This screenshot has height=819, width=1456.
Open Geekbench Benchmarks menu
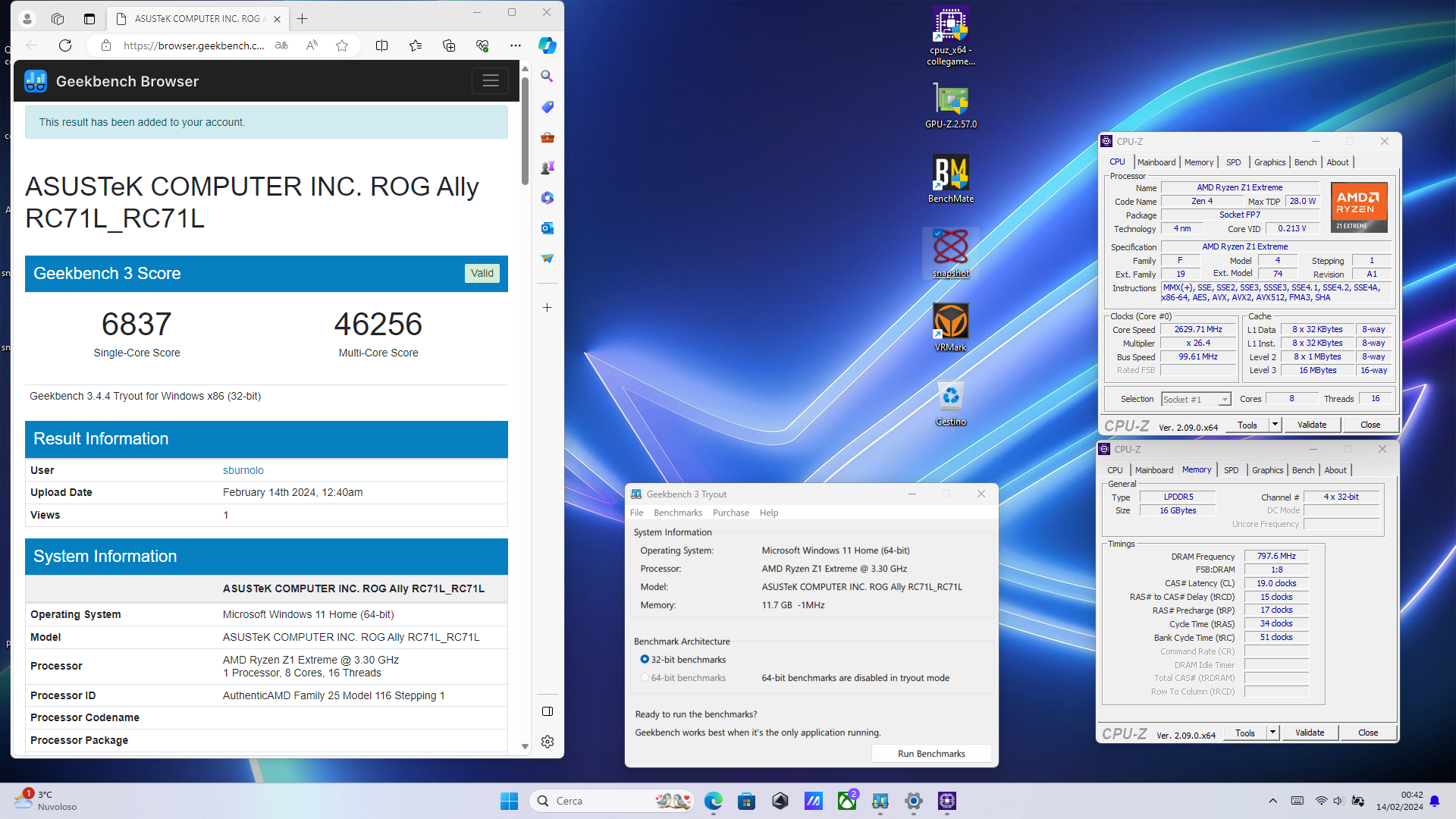(678, 513)
